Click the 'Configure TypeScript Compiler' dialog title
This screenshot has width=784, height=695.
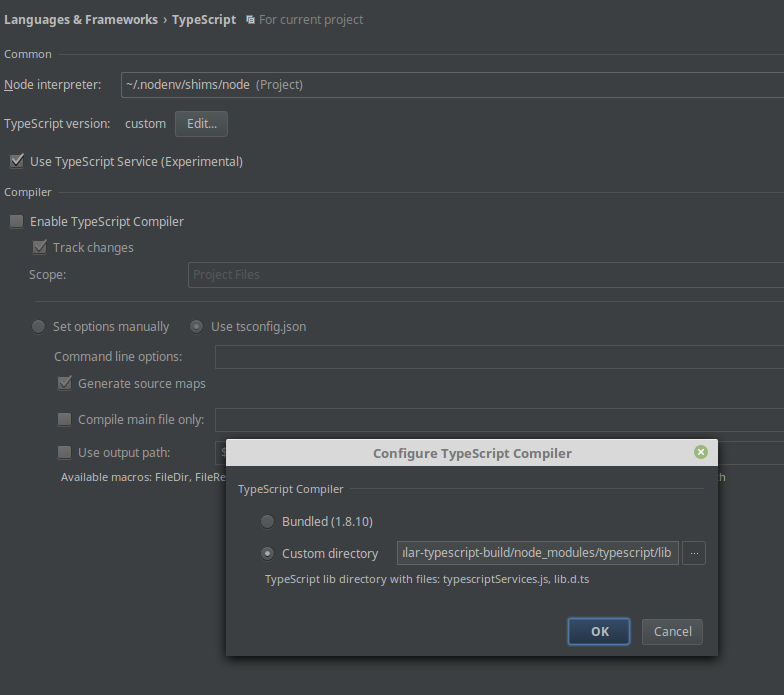click(x=472, y=453)
